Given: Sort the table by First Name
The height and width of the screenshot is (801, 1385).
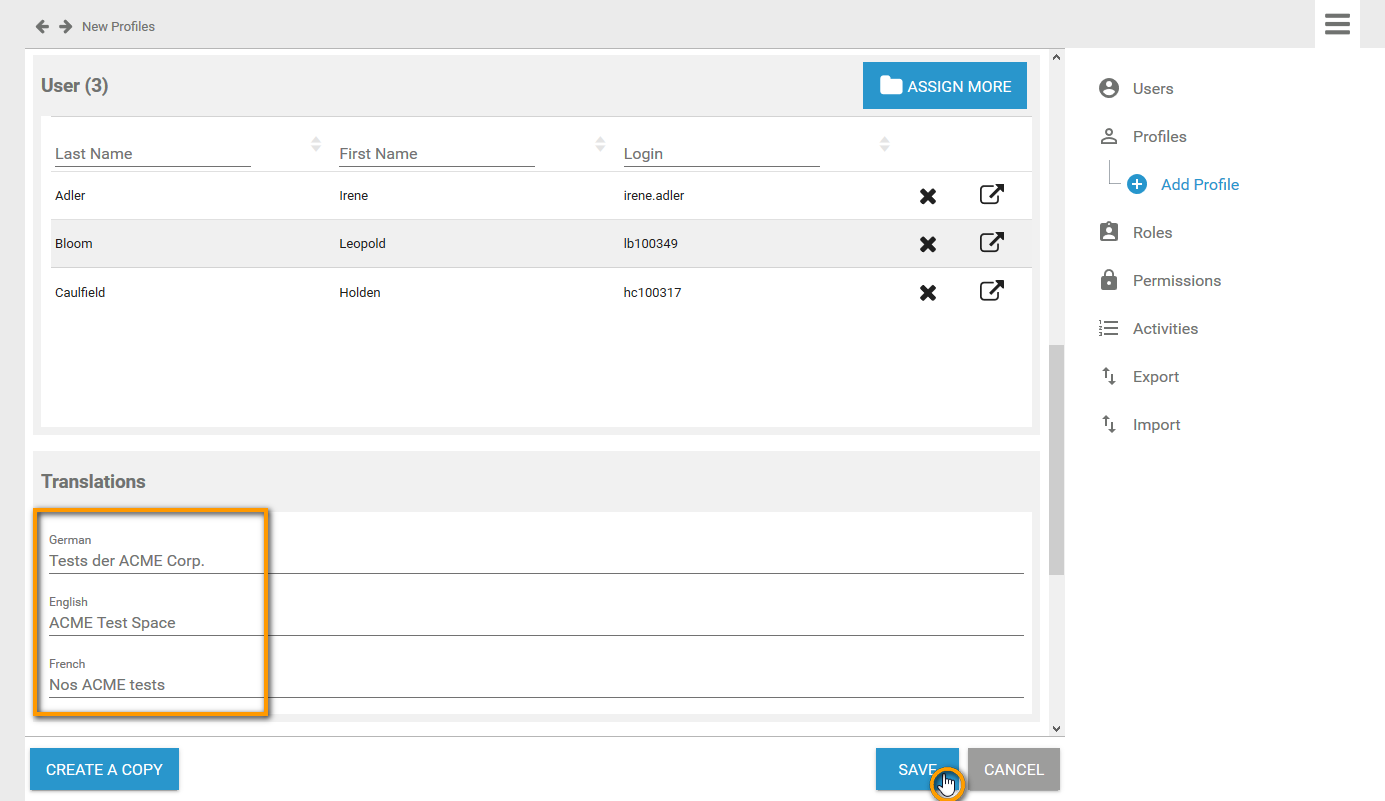Looking at the screenshot, I should click(x=600, y=144).
